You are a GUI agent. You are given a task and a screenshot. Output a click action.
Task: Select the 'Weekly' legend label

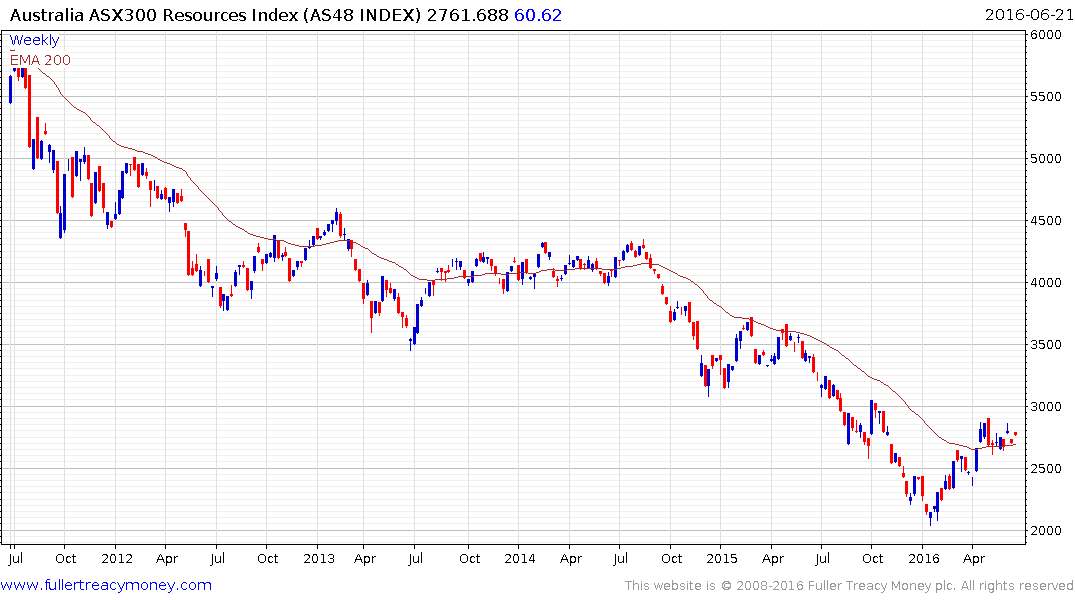pyautogui.click(x=34, y=40)
